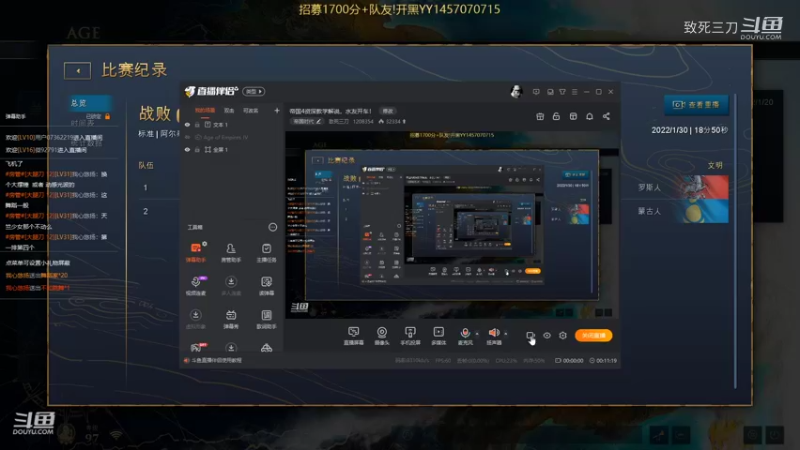Open the notification bell icon
The image size is (800, 450).
pos(589,116)
